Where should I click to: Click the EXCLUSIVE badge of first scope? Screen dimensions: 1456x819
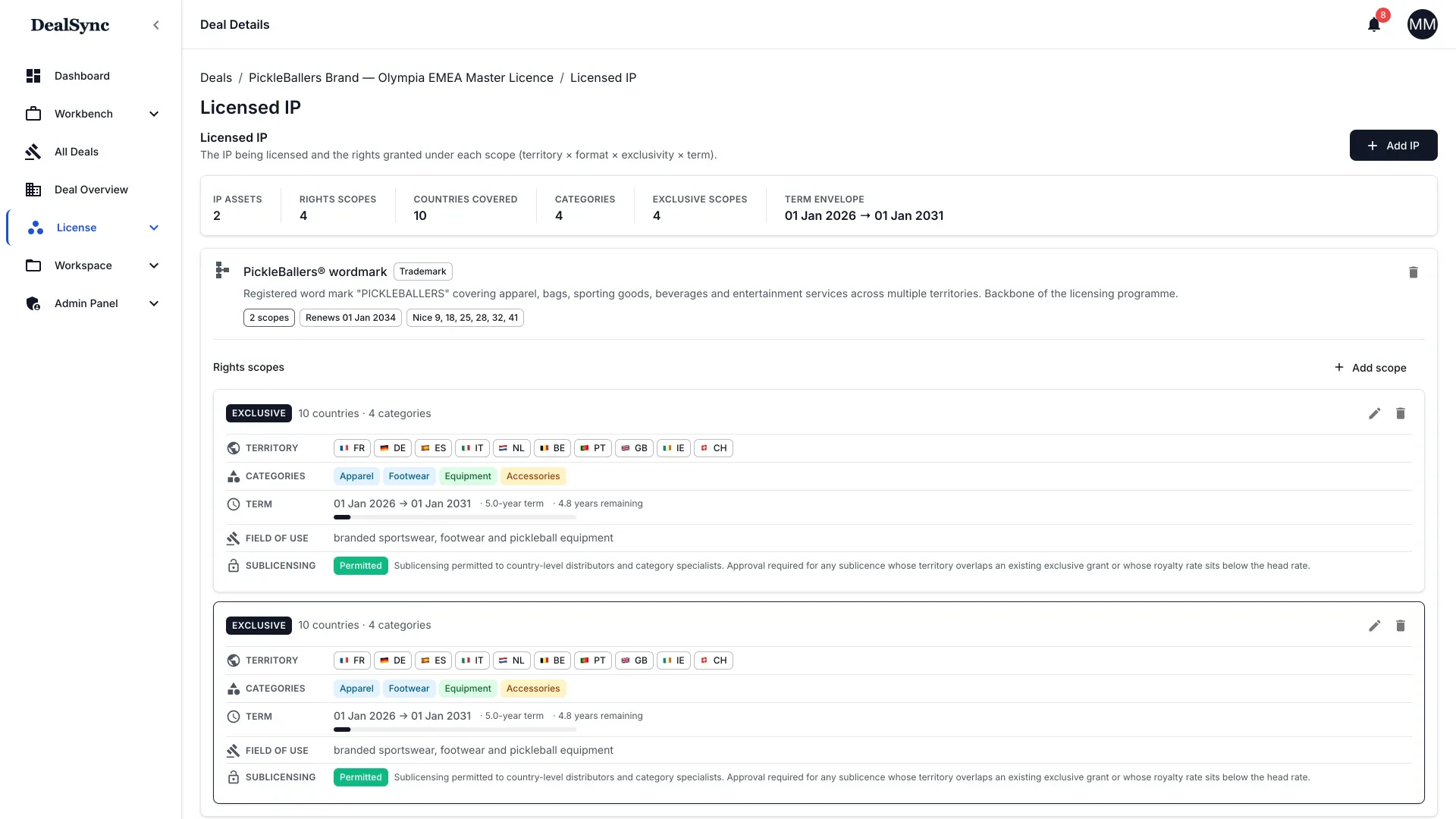(259, 413)
